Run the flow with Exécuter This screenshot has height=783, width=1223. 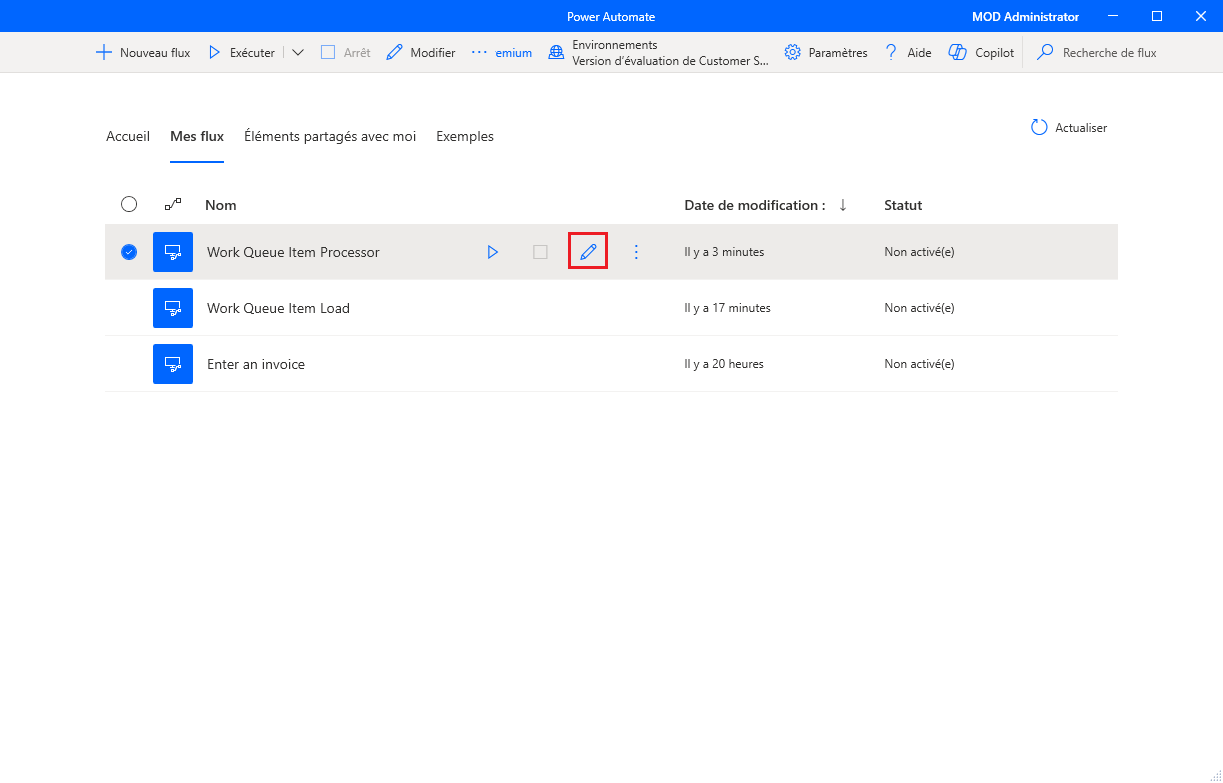(240, 53)
